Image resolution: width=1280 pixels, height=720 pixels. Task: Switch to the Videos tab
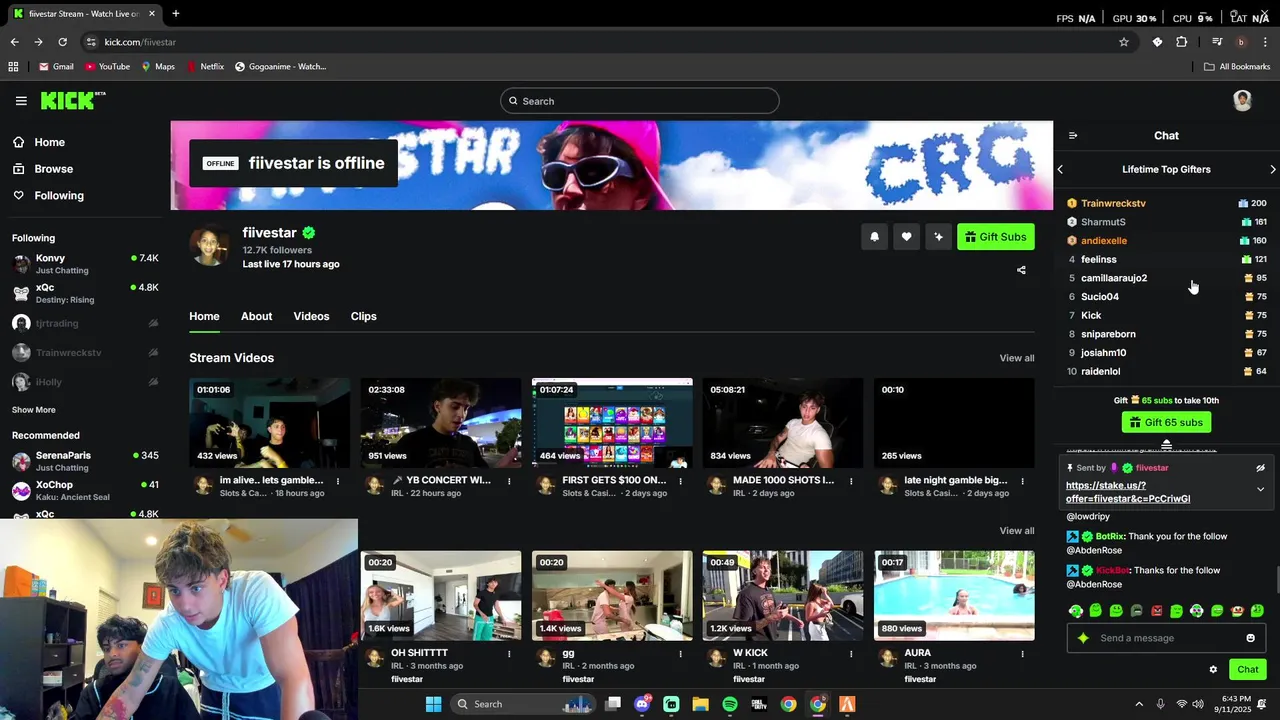pyautogui.click(x=311, y=316)
